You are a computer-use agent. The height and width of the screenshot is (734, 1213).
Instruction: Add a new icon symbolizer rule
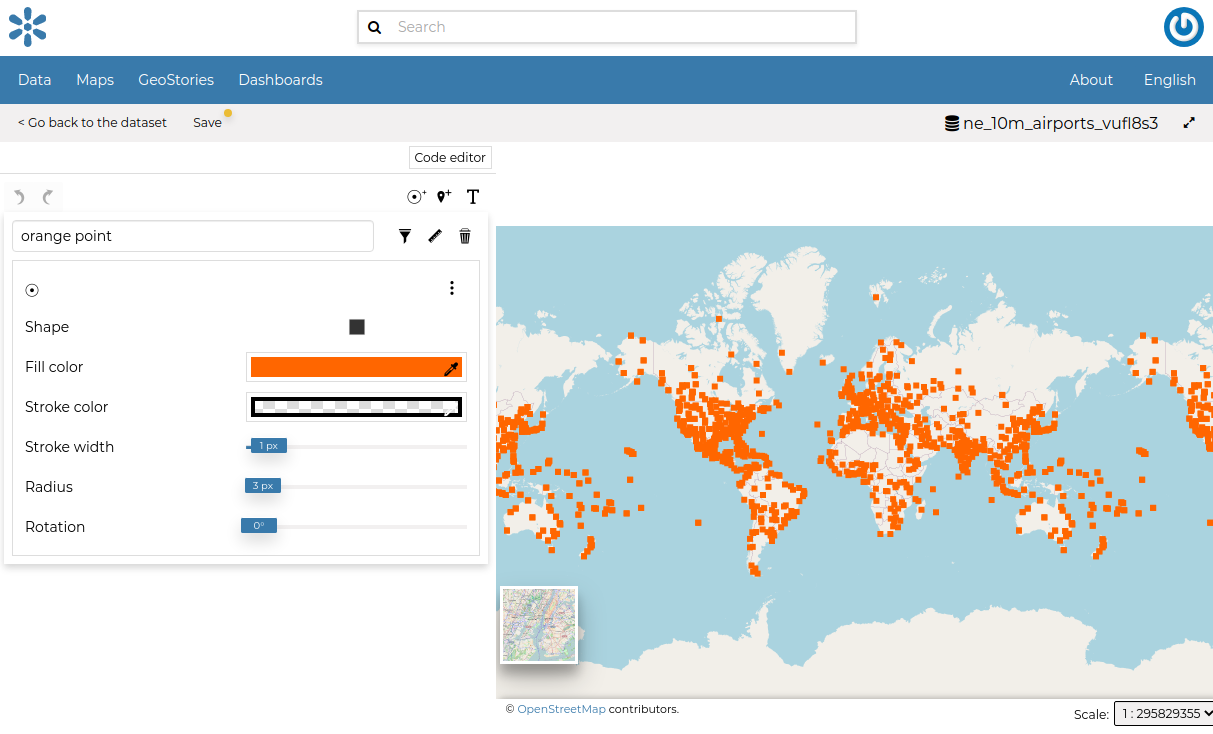pyautogui.click(x=444, y=197)
